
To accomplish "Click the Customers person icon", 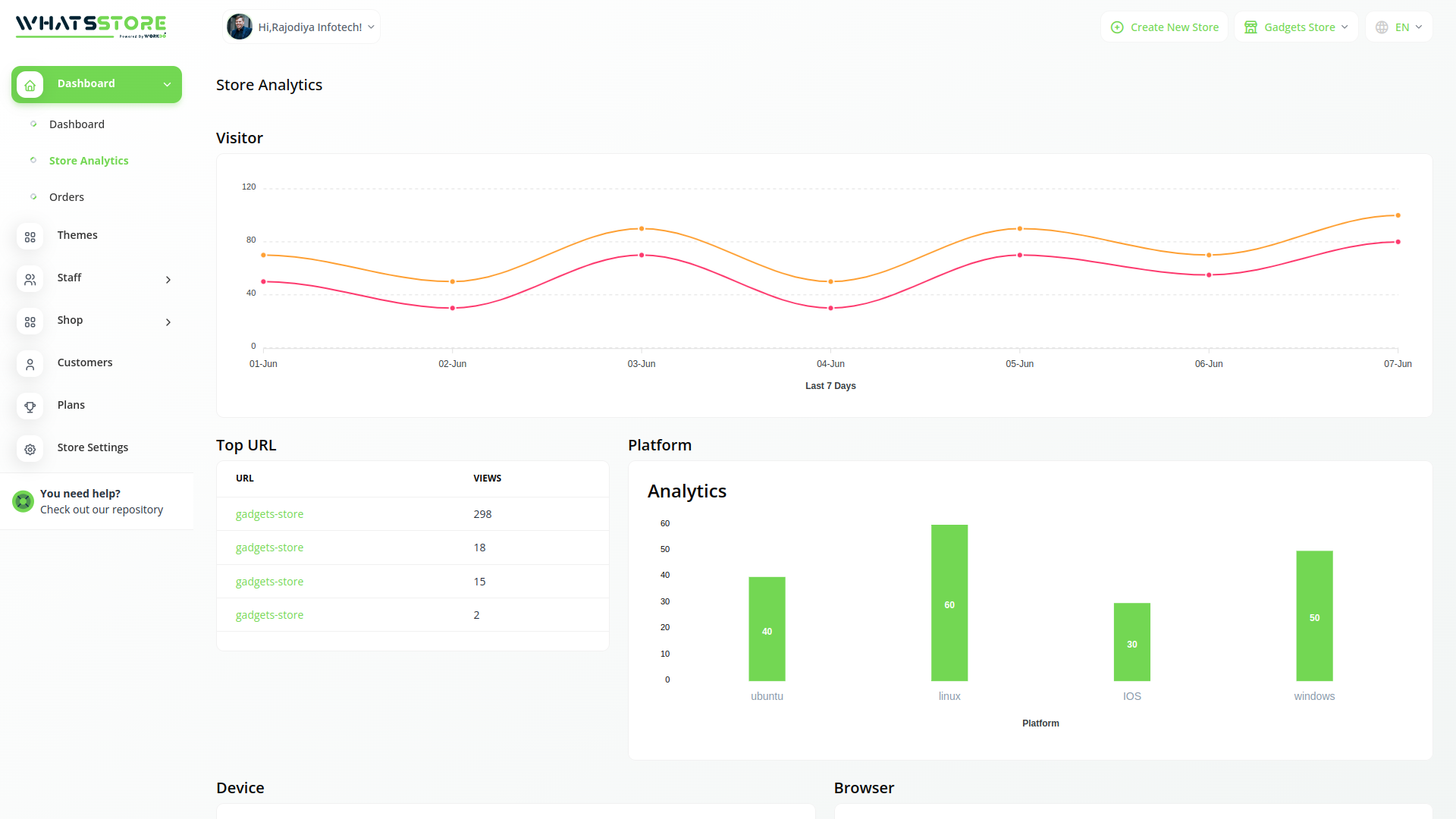I will (x=30, y=365).
